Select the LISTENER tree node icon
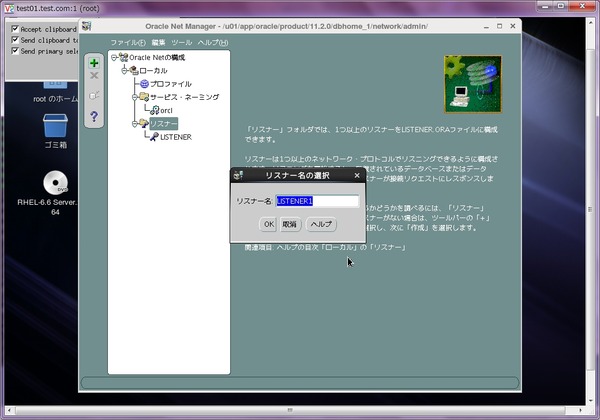Screen dimensions: 600x420 click(154, 137)
